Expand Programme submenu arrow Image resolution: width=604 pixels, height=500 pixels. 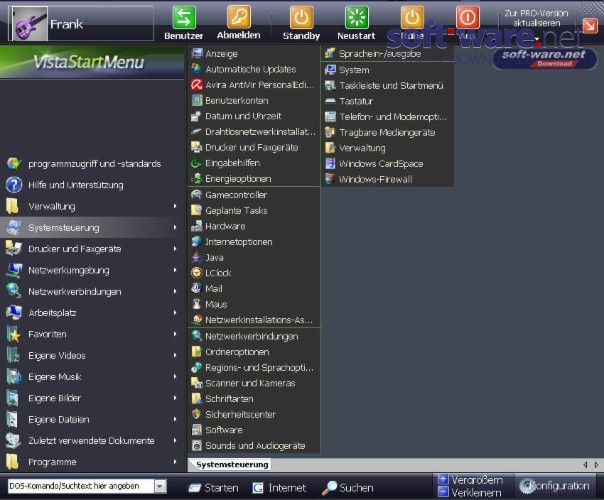tap(175, 461)
